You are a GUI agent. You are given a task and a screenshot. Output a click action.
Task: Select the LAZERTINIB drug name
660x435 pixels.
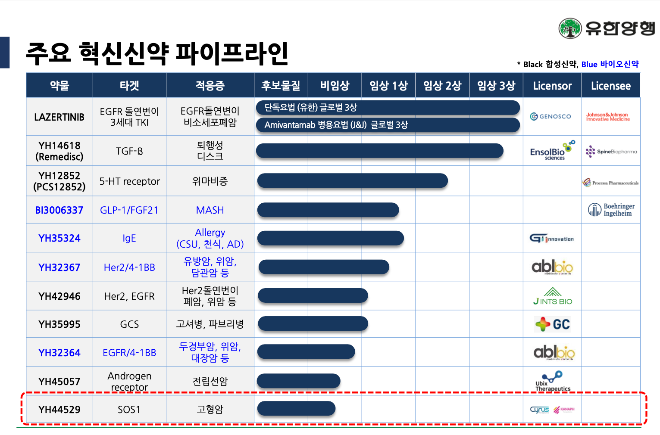click(59, 117)
